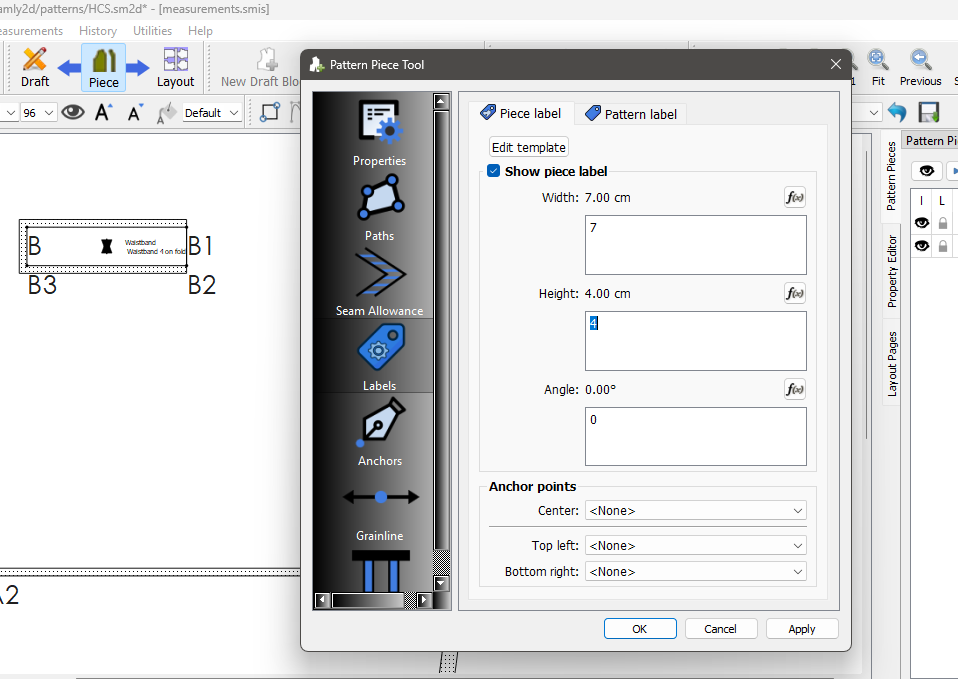This screenshot has width=958, height=679.
Task: Select the Waistband pattern piece on canvas
Action: coord(103,246)
